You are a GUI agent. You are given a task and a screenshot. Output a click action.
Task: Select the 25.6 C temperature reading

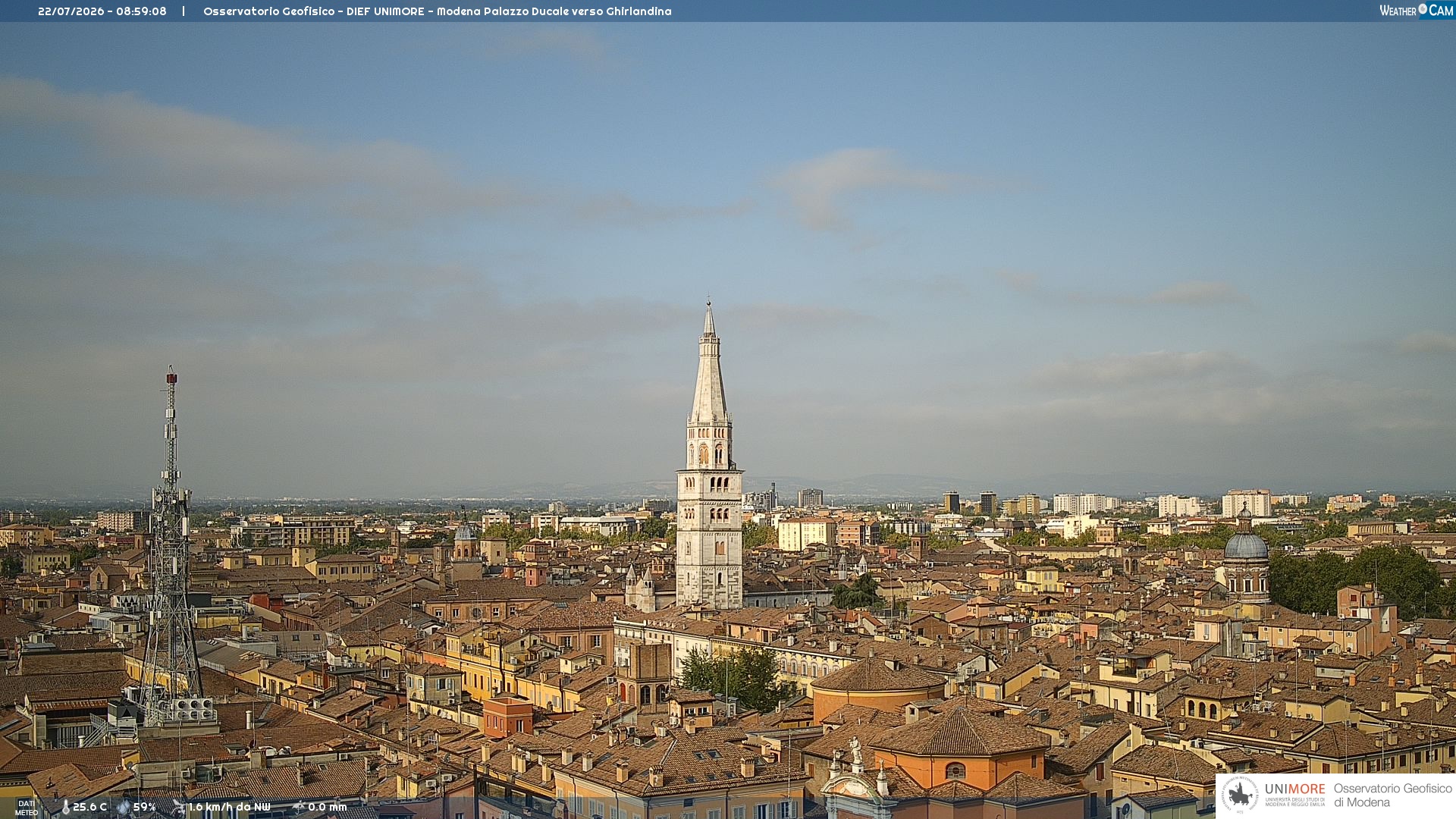pos(89,808)
